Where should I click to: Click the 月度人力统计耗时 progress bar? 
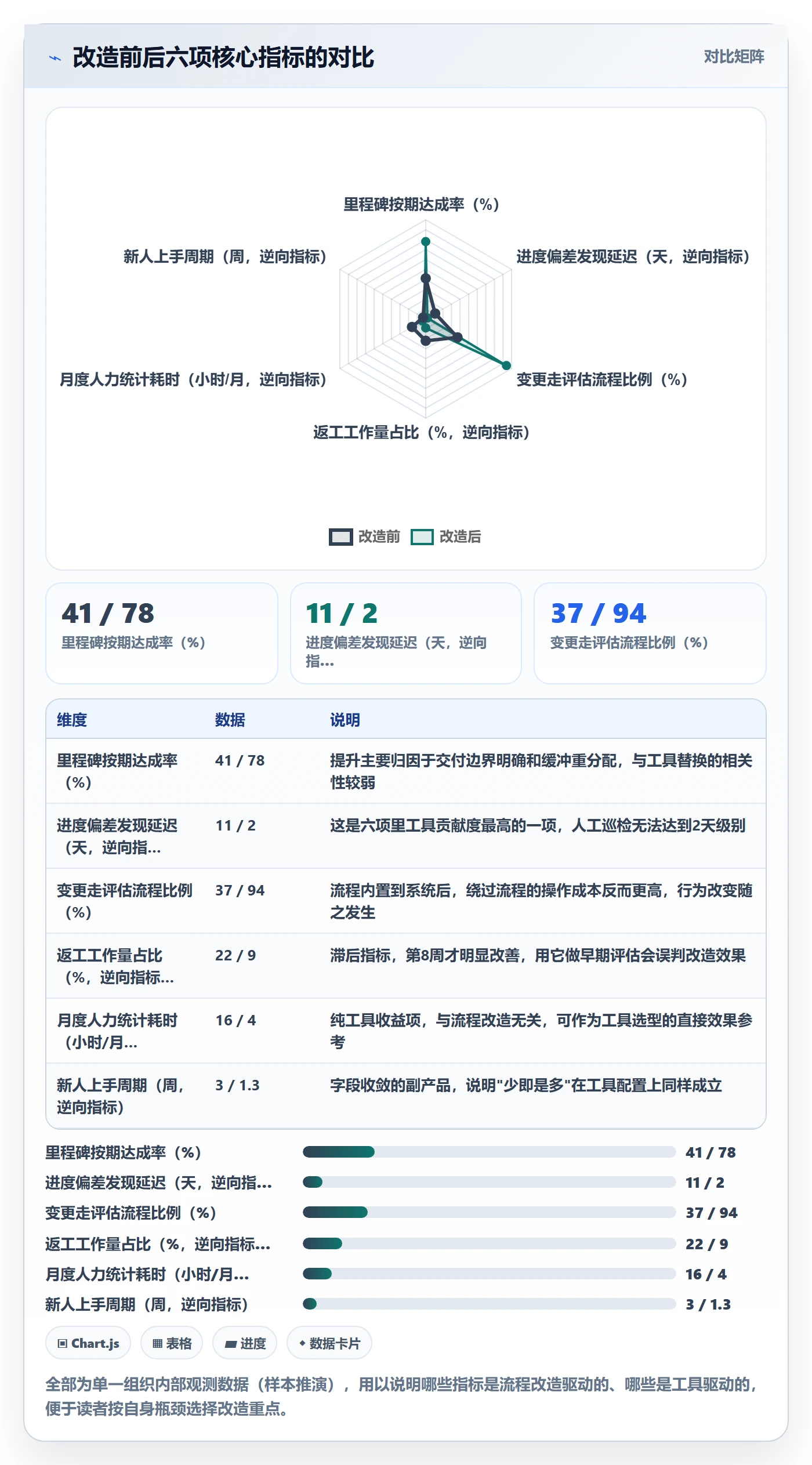coord(490,1274)
